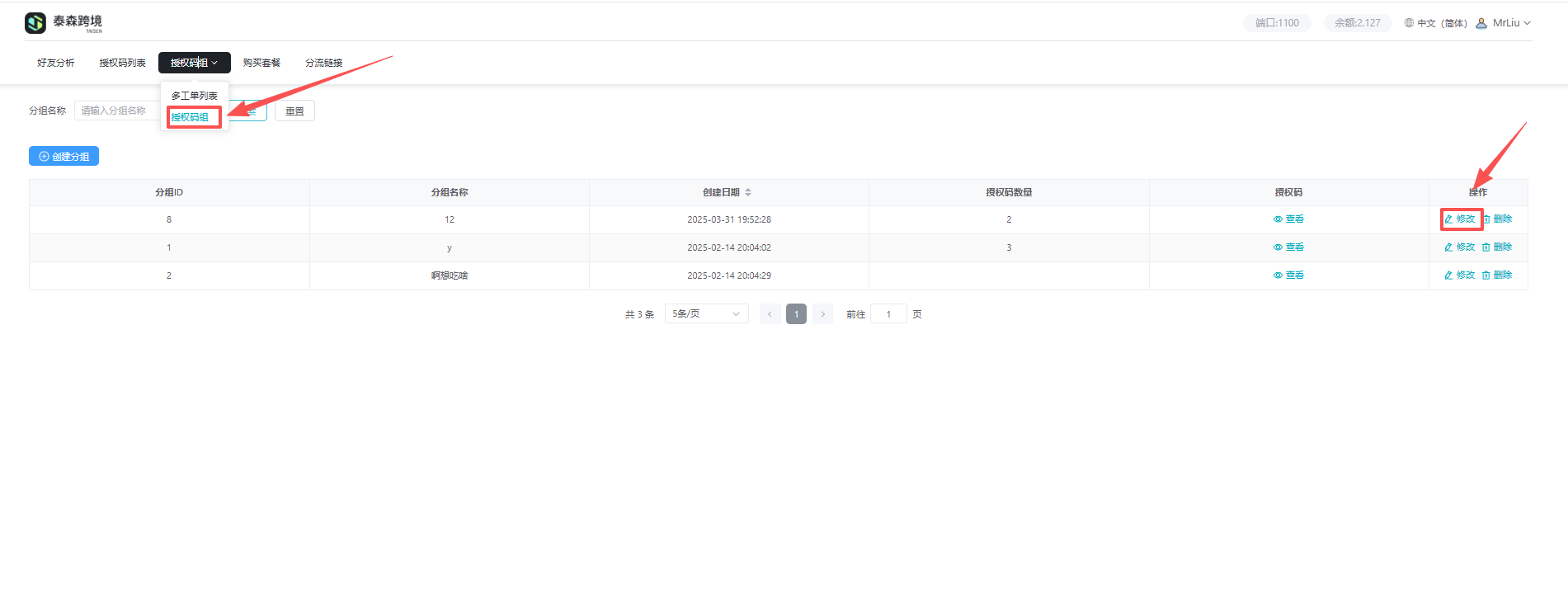Screen dimensions: 1568x598
Task: Click the edit icon for group y
Action: 1448,247
